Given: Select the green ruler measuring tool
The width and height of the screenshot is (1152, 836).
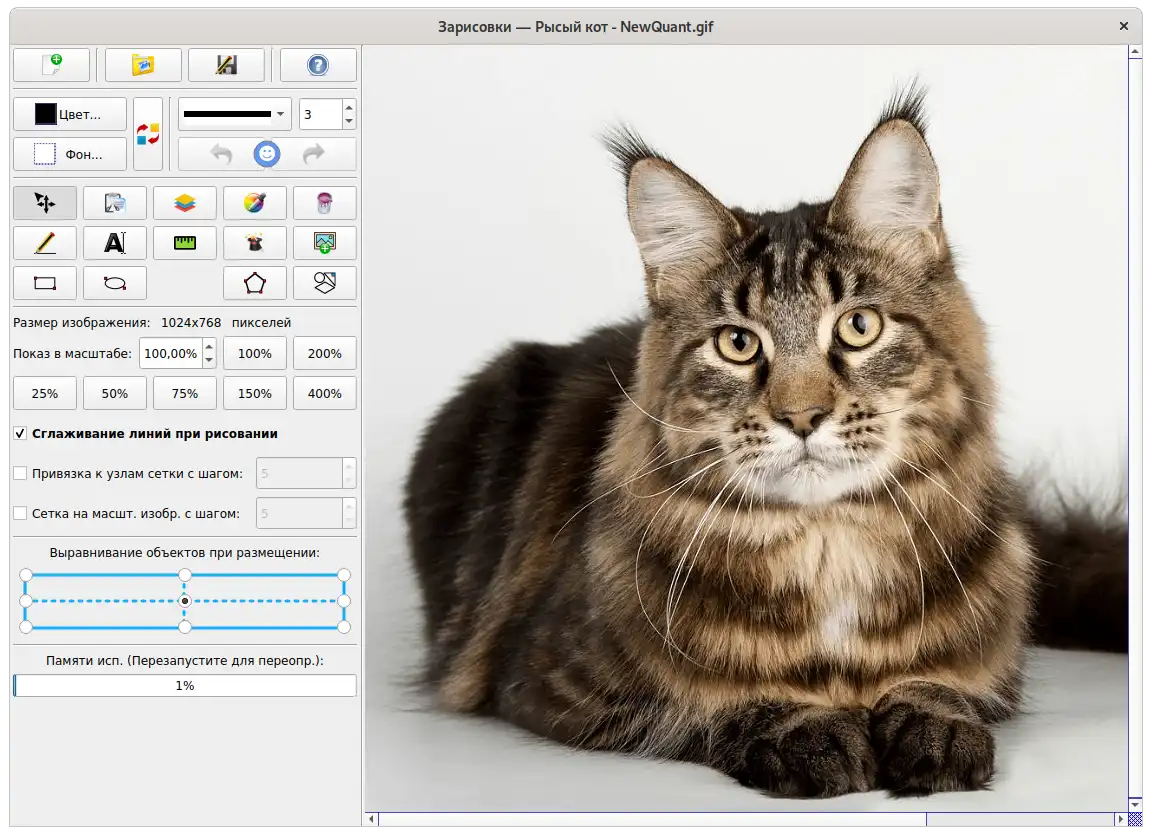Looking at the screenshot, I should 184,243.
